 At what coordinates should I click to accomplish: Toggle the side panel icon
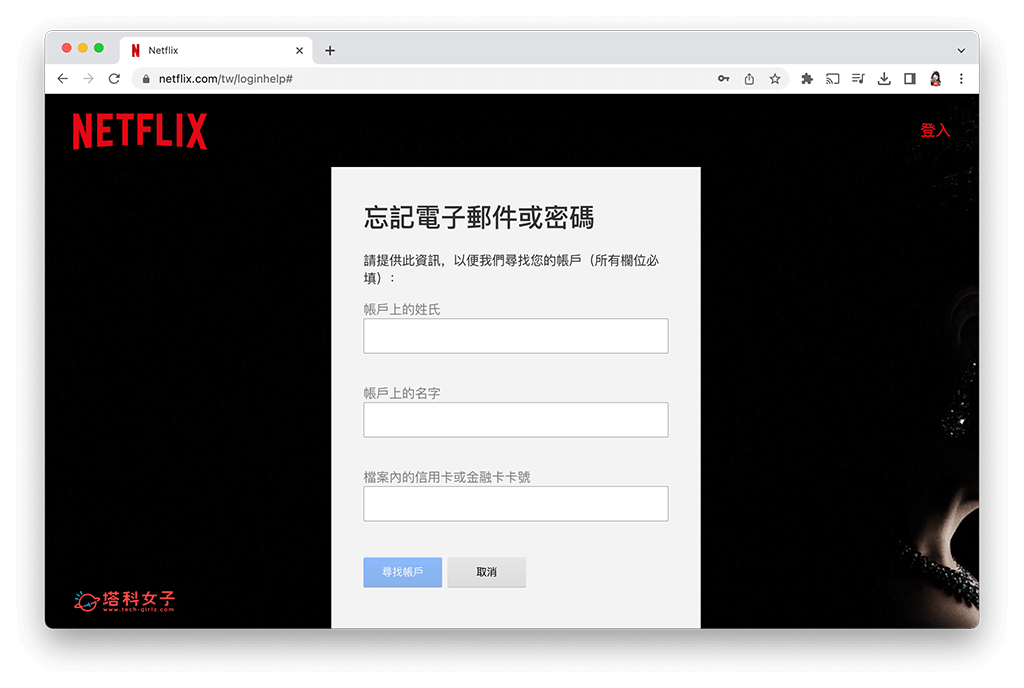click(910, 79)
